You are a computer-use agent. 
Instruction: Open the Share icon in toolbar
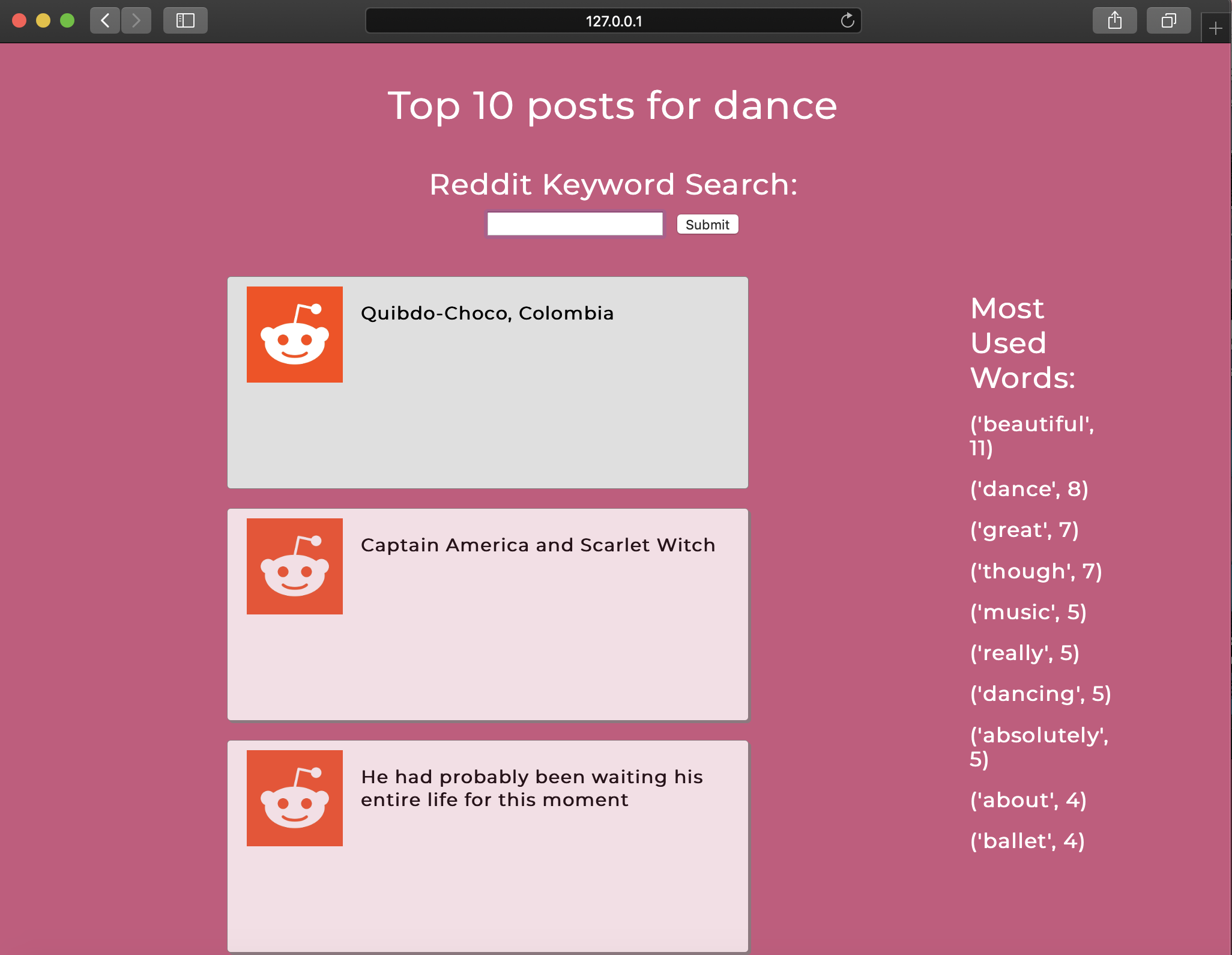(1114, 21)
